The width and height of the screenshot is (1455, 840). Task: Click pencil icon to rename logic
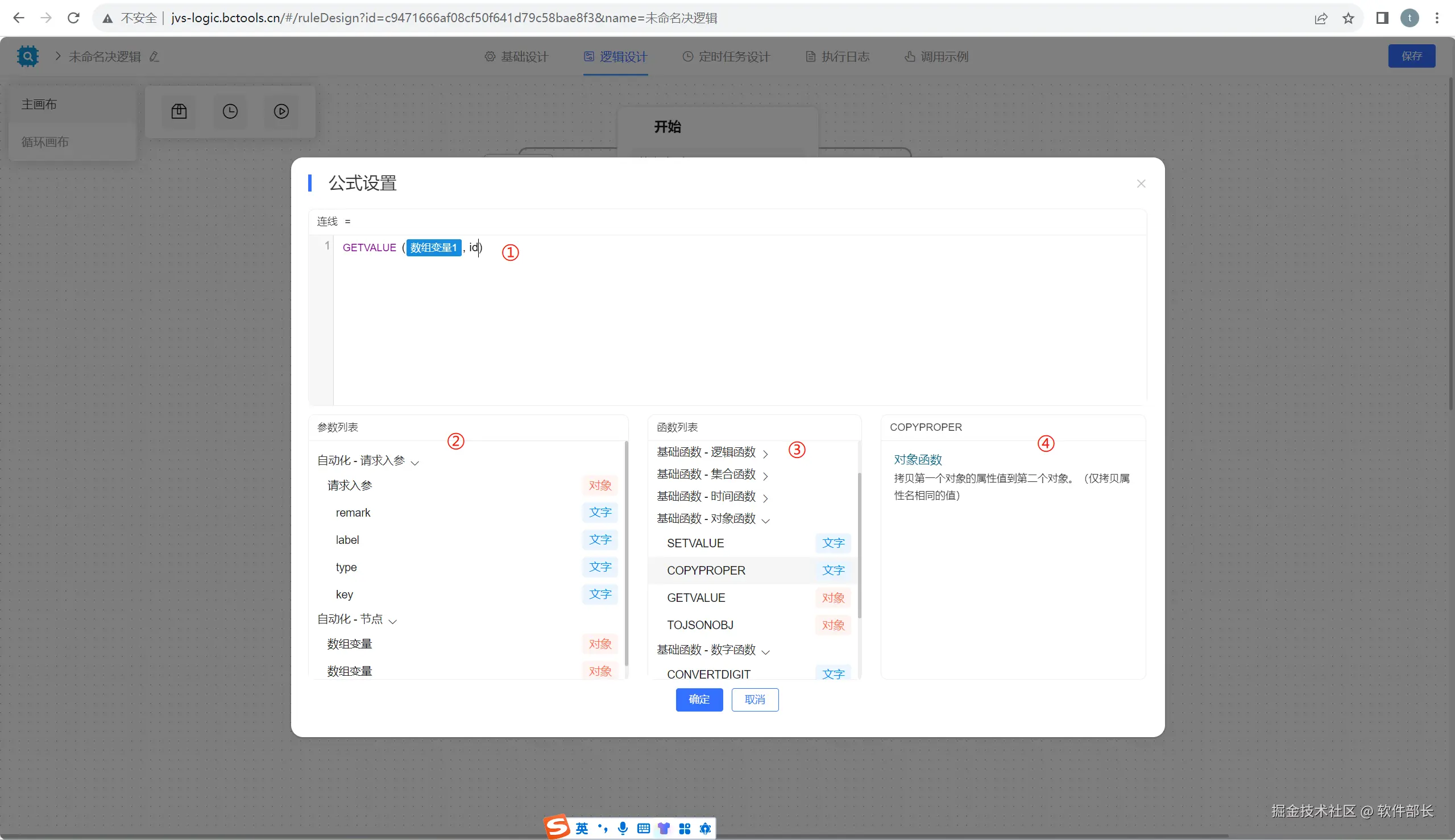[x=154, y=56]
